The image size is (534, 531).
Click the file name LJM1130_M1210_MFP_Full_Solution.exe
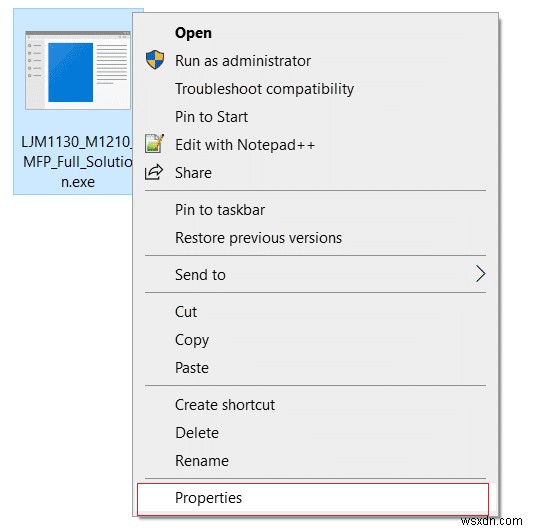tap(77, 162)
